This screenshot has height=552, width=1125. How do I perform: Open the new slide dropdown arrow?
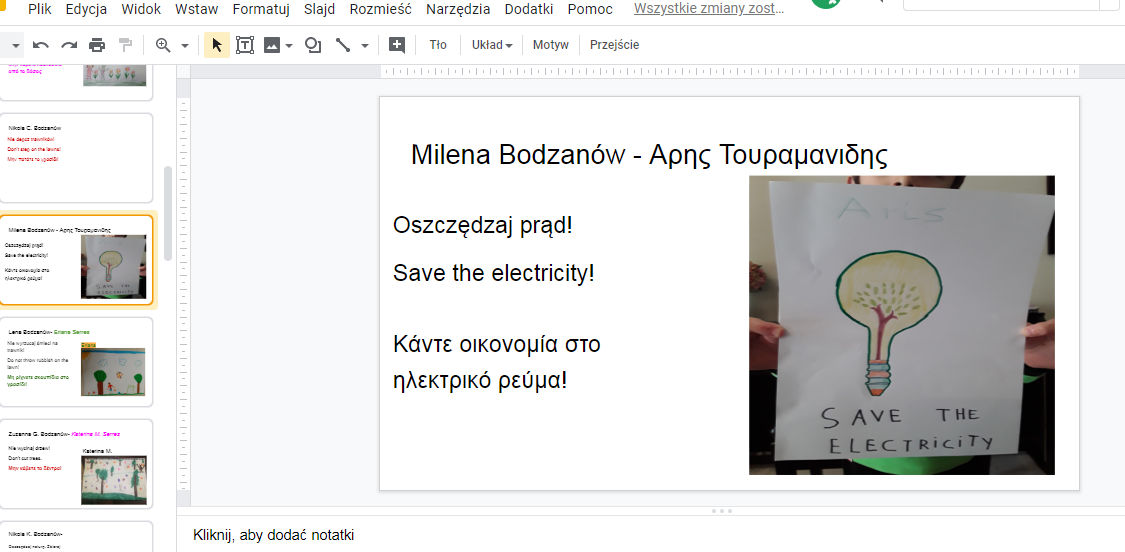tap(17, 45)
